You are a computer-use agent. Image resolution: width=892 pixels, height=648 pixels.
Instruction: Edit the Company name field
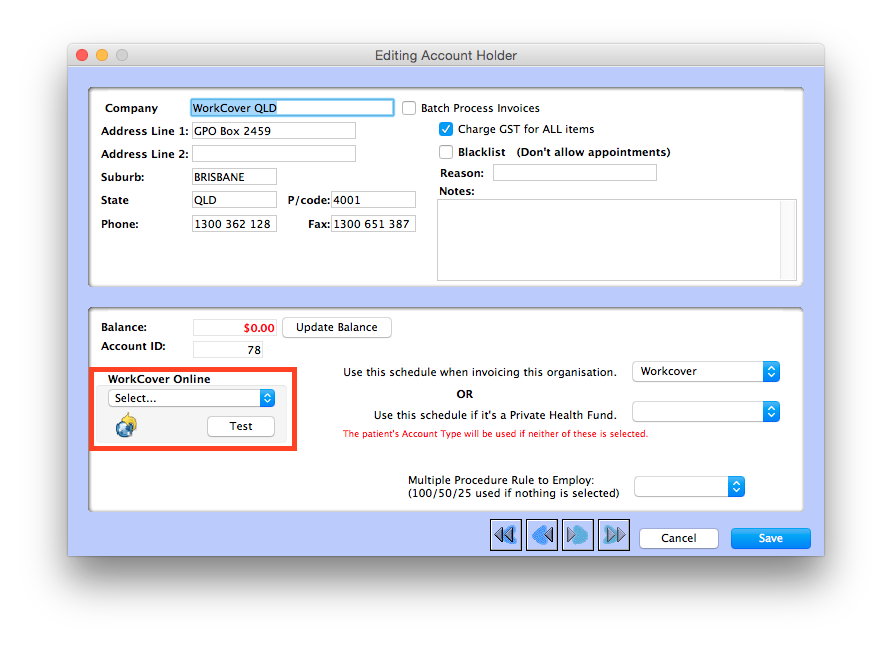click(x=291, y=107)
